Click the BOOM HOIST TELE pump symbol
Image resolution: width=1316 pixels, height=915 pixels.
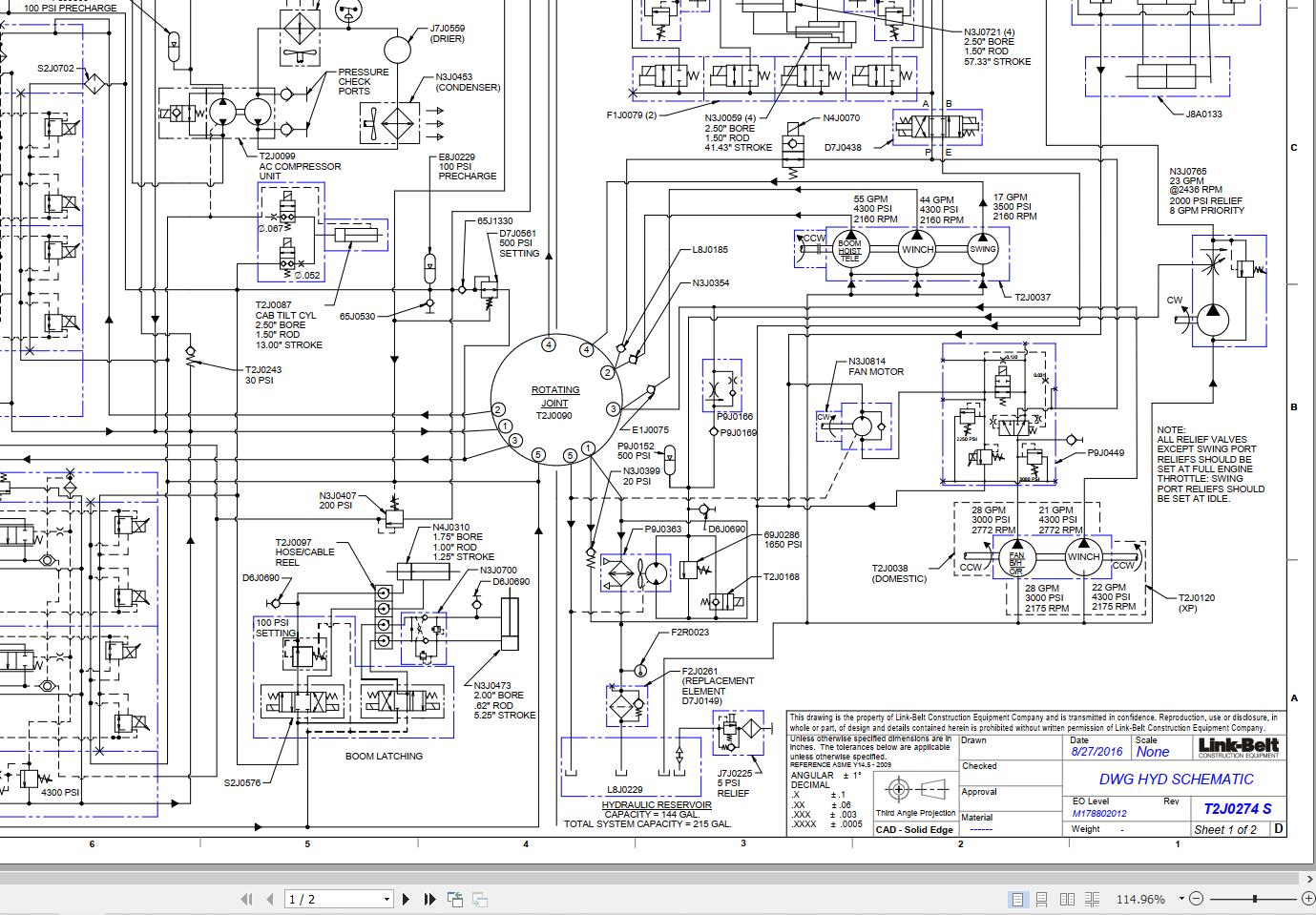coord(849,250)
